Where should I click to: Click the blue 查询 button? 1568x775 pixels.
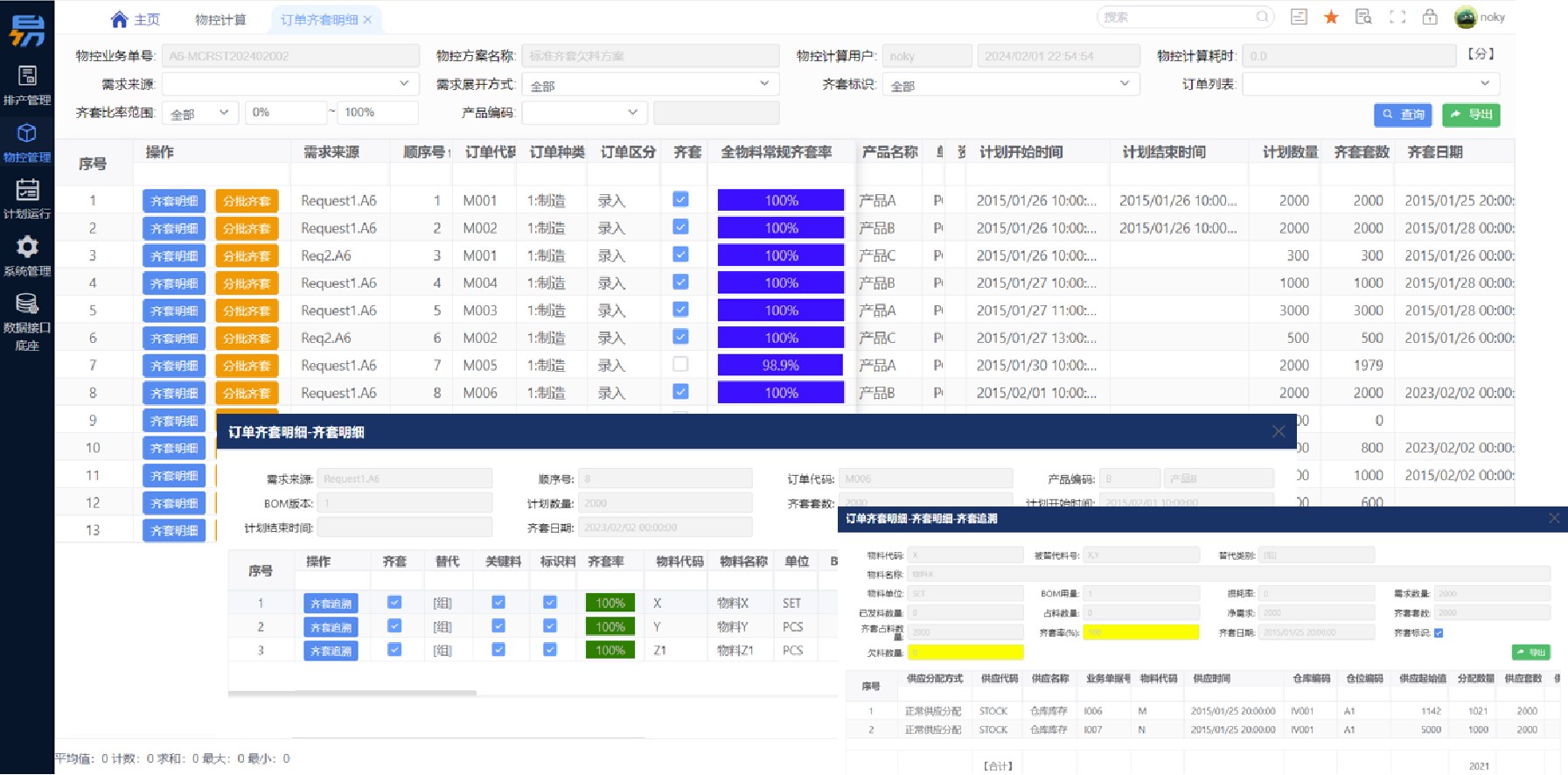(x=1404, y=115)
